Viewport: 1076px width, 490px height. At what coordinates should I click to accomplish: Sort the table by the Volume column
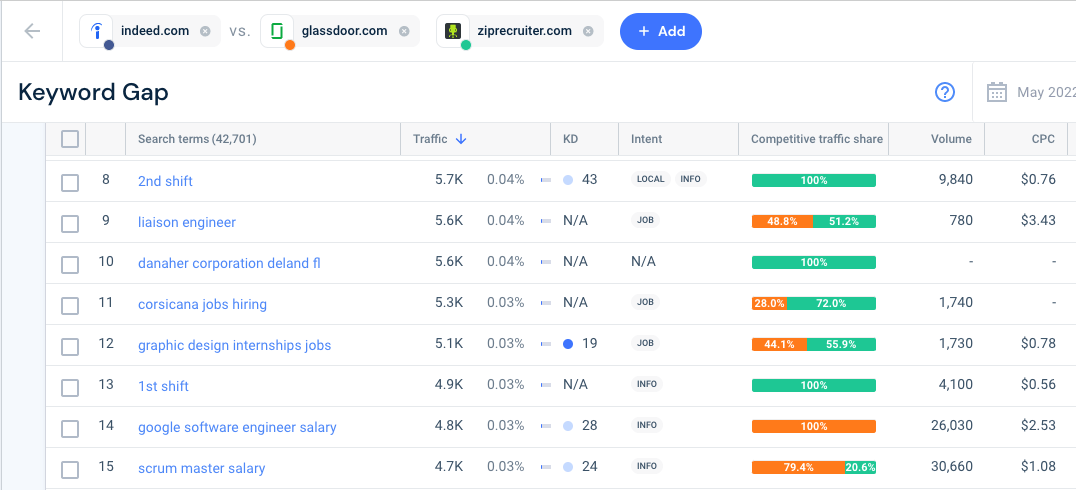[x=951, y=139]
